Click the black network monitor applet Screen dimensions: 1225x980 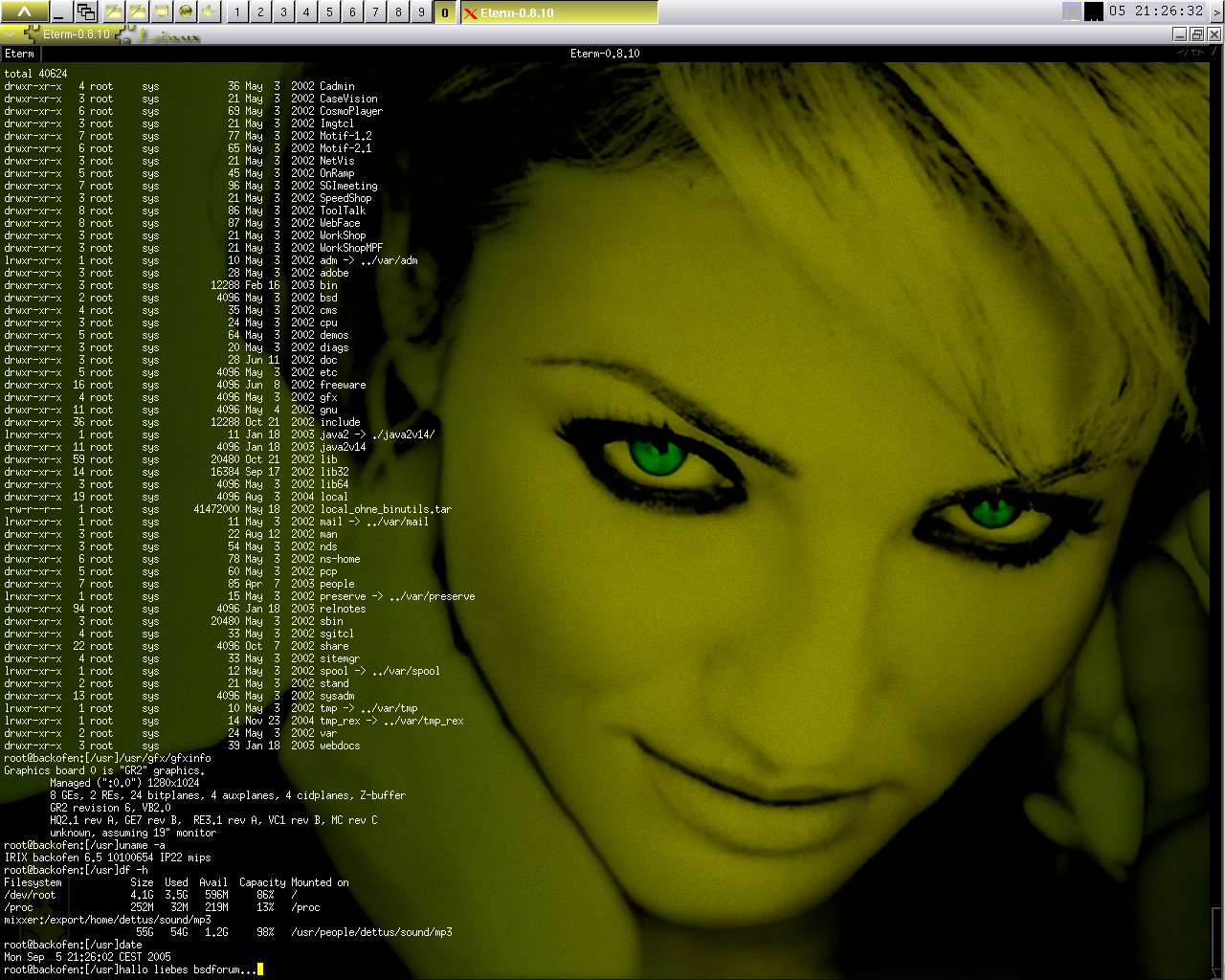pyautogui.click(x=1094, y=11)
